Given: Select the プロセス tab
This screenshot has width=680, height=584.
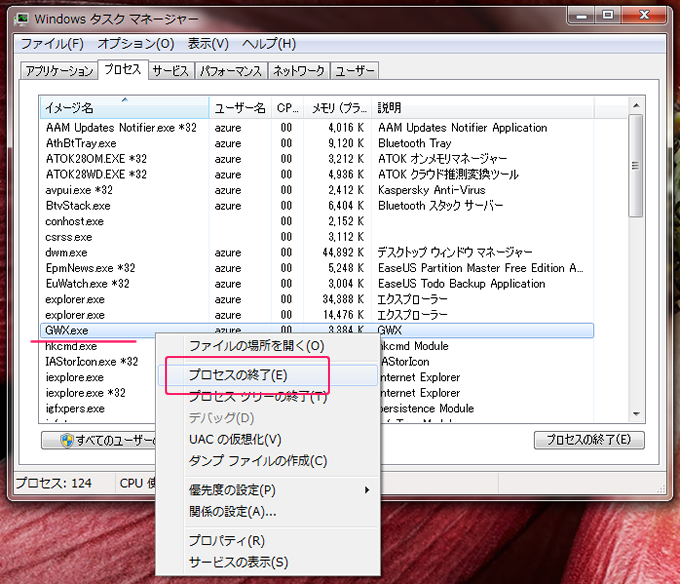Looking at the screenshot, I should pos(123,69).
